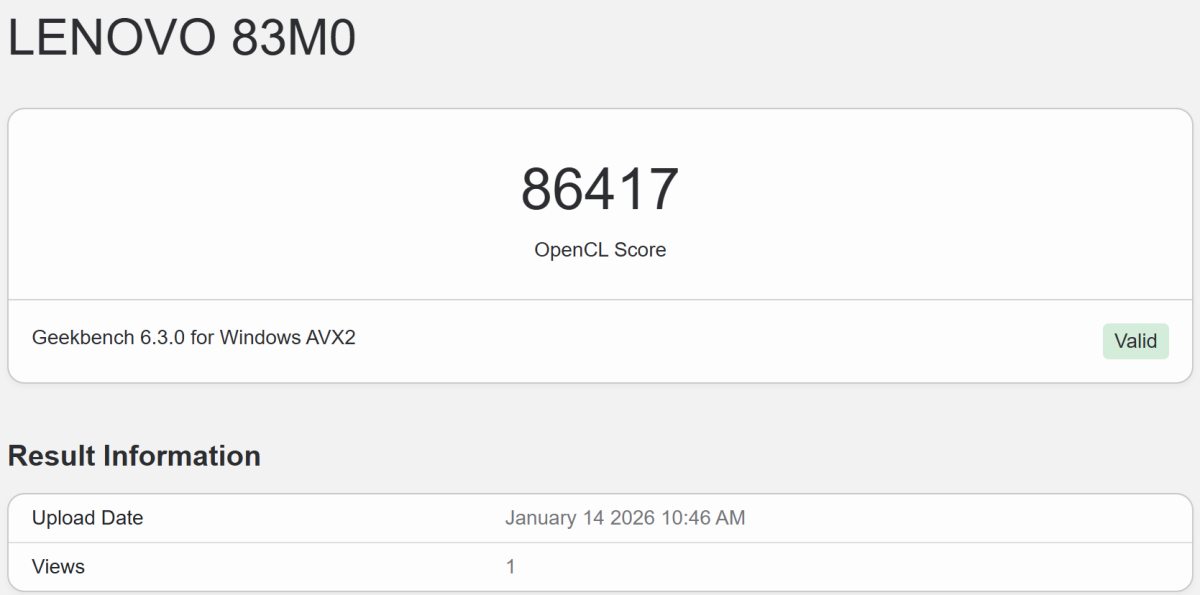Click the OpenCL Score label
Viewport: 1200px width, 595px height.
coord(600,249)
